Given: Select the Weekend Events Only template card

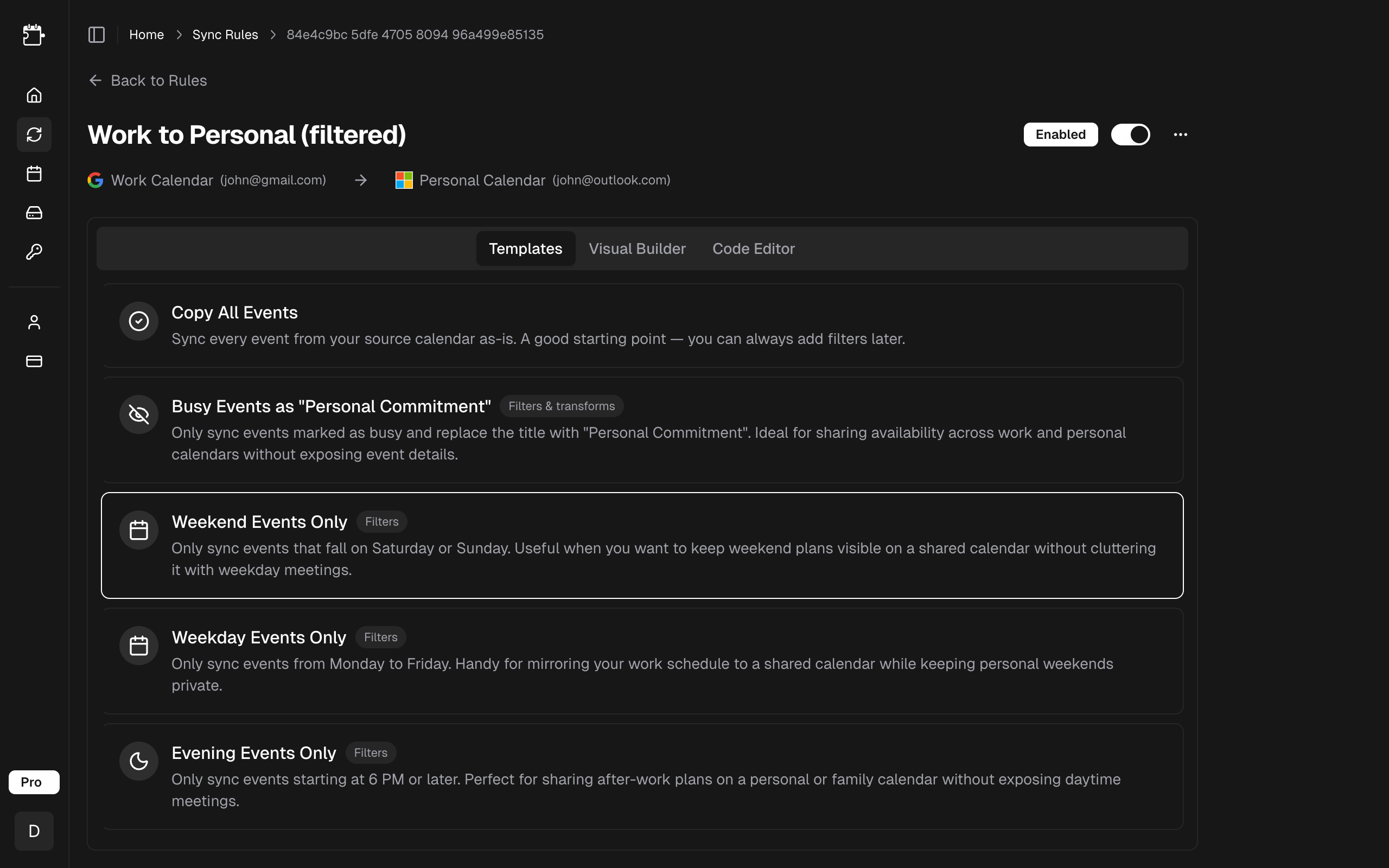Looking at the screenshot, I should [642, 544].
